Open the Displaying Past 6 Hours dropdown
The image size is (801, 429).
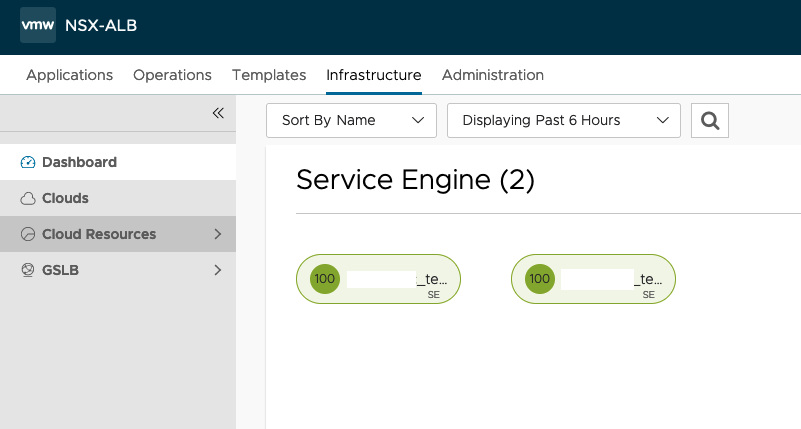point(564,121)
